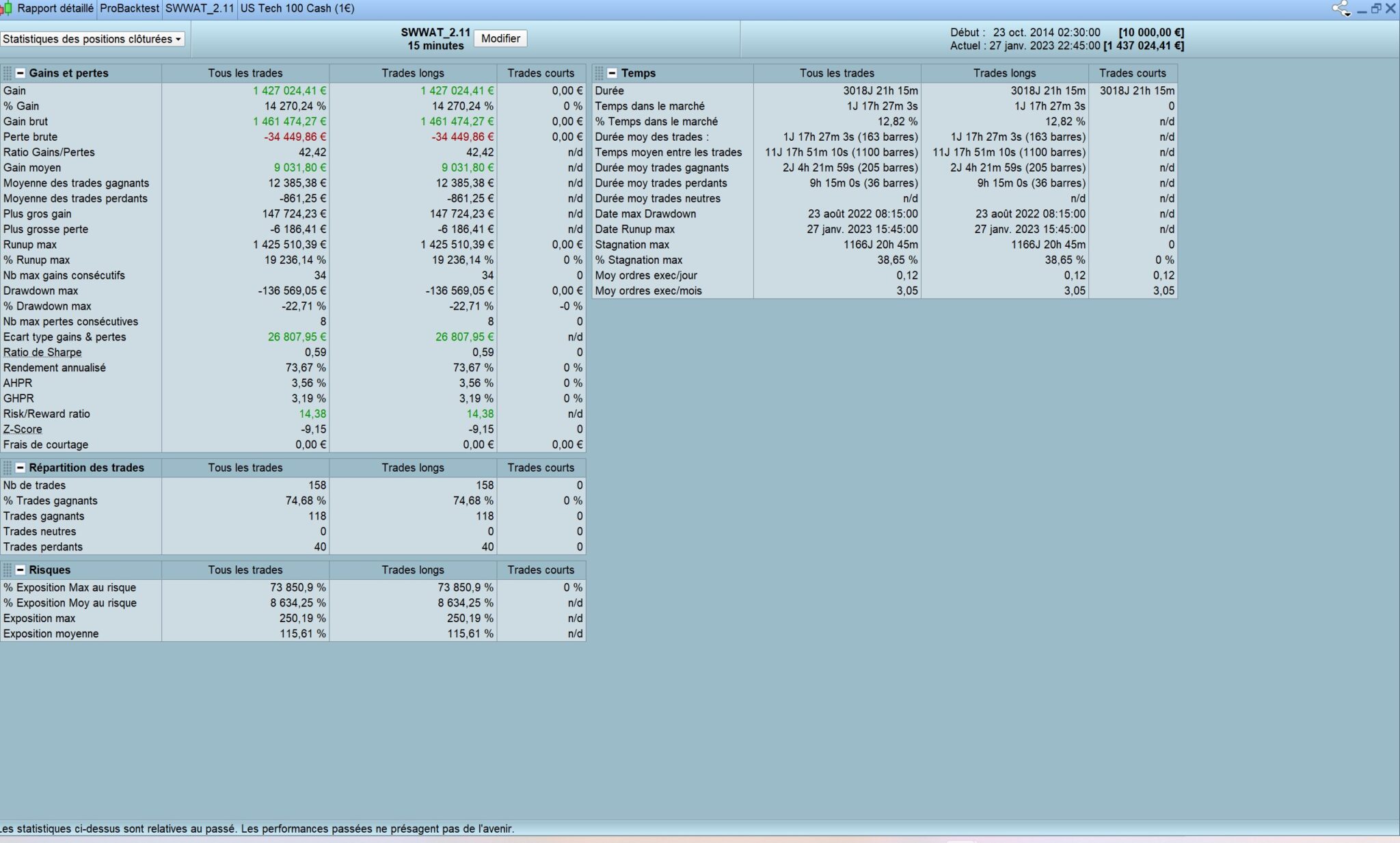Grab the Risques panel drag handle
Screen dimensions: 1400x843
pos(8,570)
